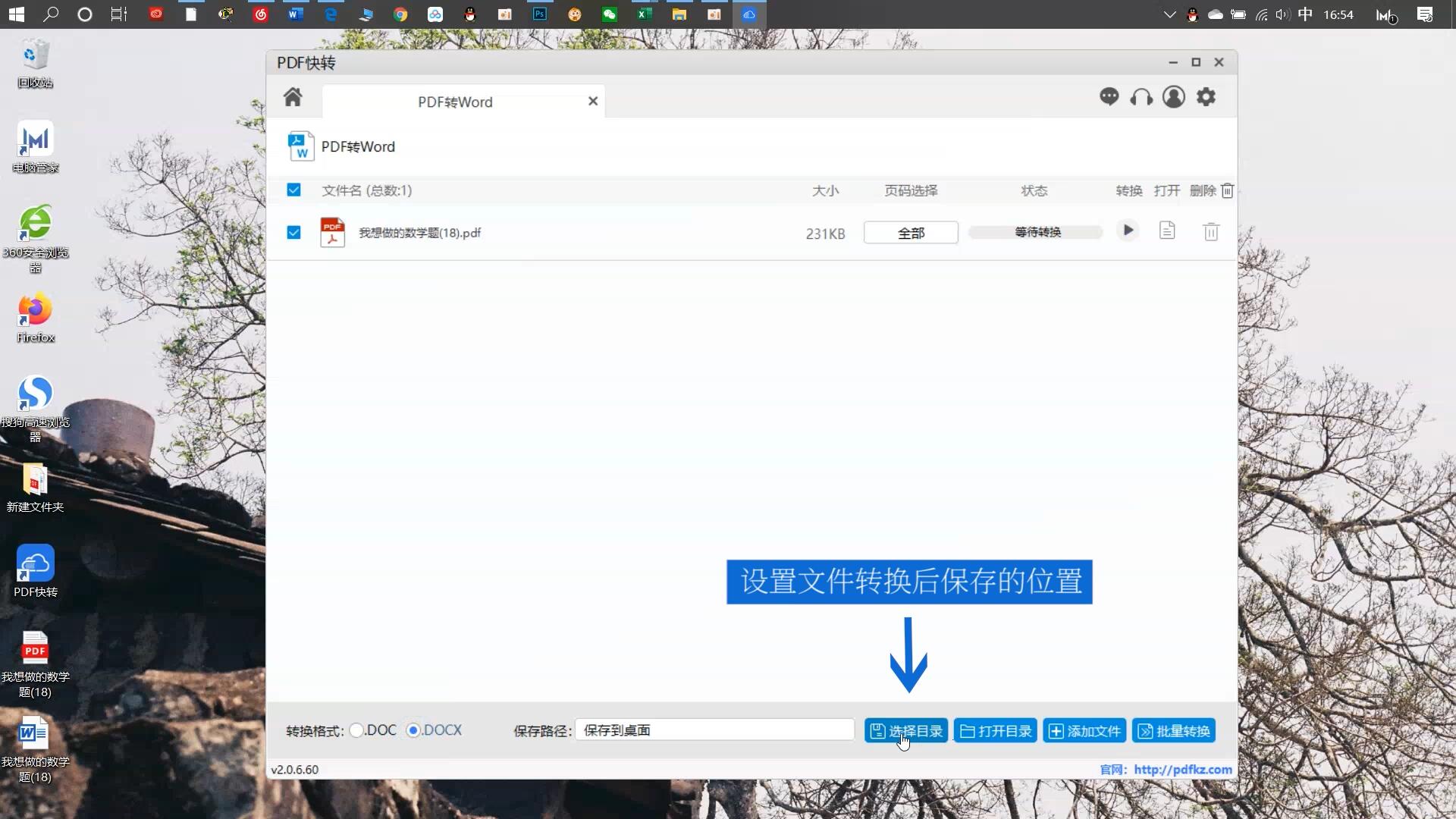The height and width of the screenshot is (819, 1456).
Task: Toggle the select-all files checkbox
Action: 293,190
